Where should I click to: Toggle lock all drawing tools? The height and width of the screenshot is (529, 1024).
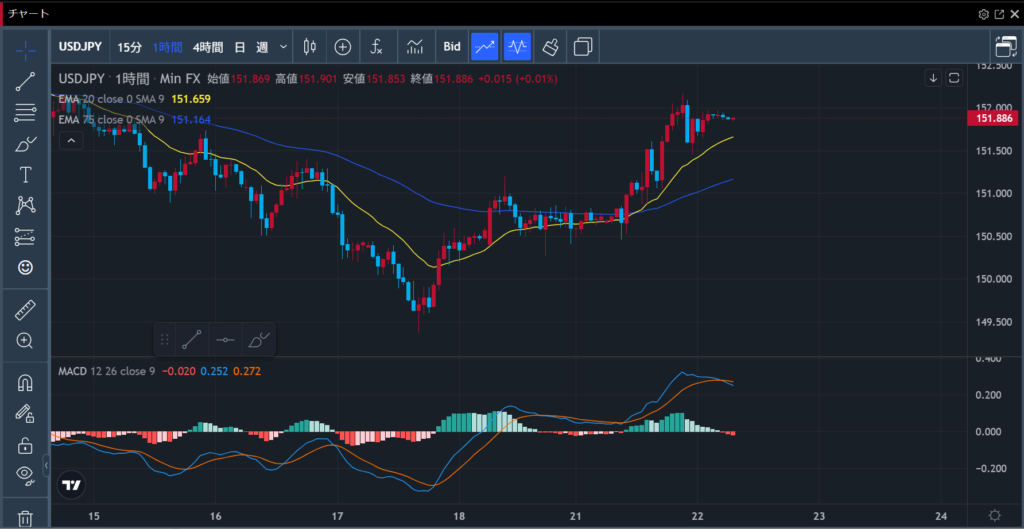pos(25,444)
